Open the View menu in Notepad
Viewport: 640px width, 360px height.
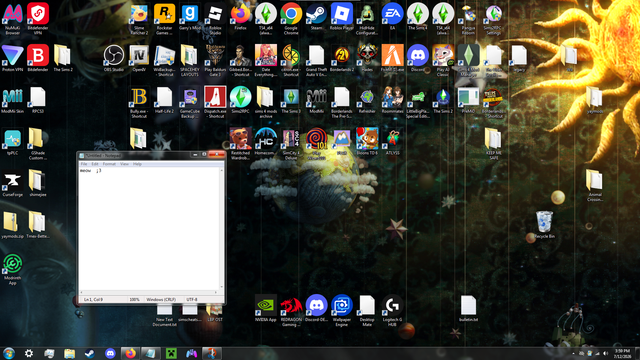(124, 164)
